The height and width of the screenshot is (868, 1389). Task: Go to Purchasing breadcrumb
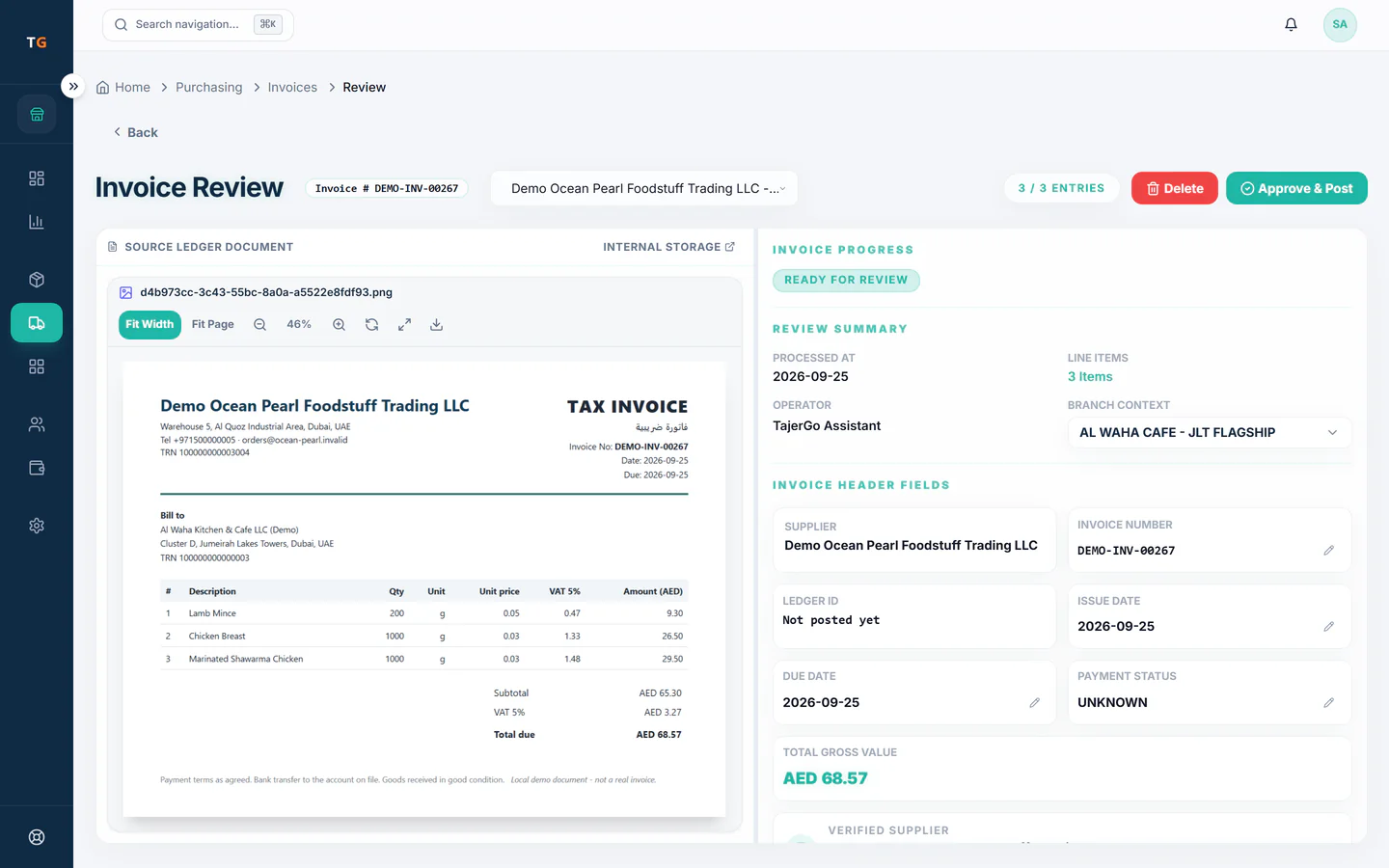[209, 87]
